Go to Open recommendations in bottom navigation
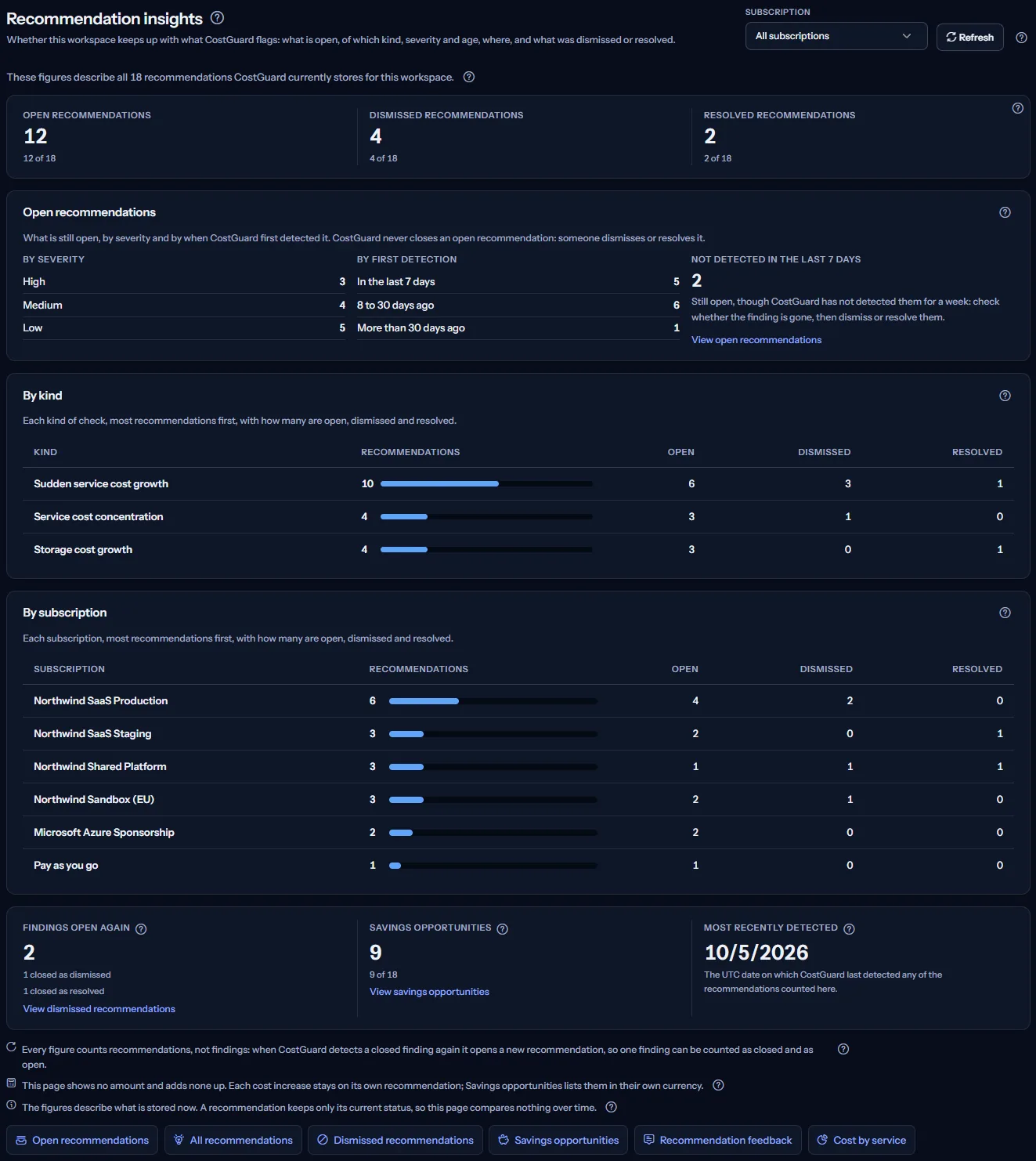The width and height of the screenshot is (1036, 1161). [x=82, y=1141]
